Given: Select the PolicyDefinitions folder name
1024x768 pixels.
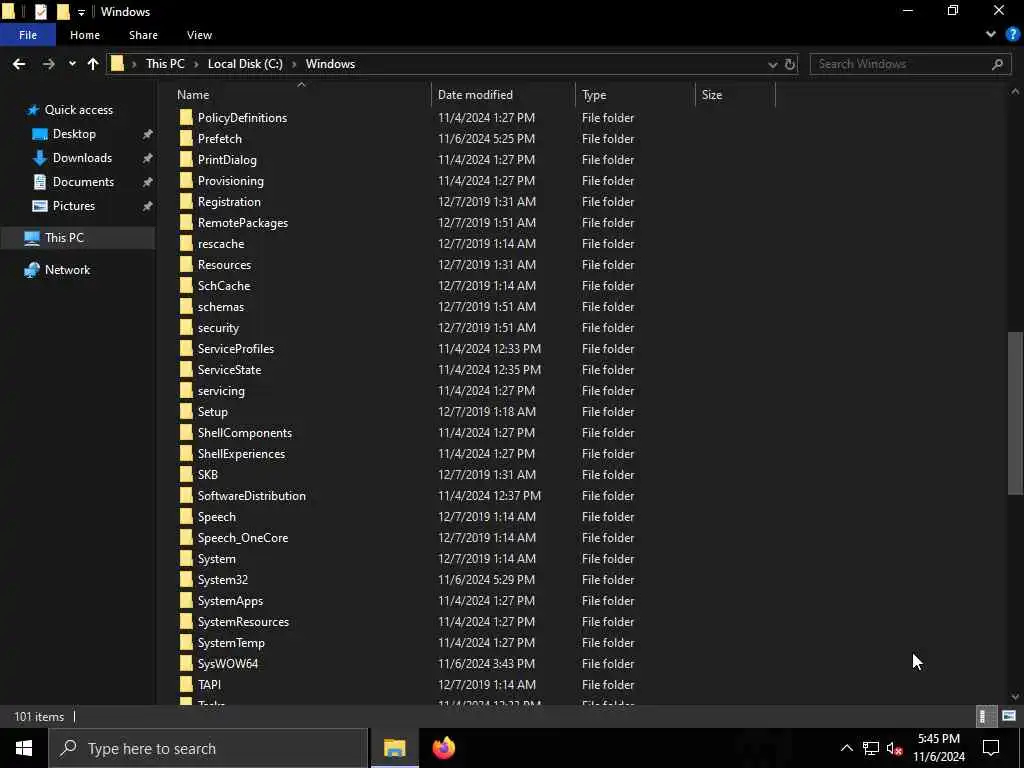Looking at the screenshot, I should tap(242, 118).
